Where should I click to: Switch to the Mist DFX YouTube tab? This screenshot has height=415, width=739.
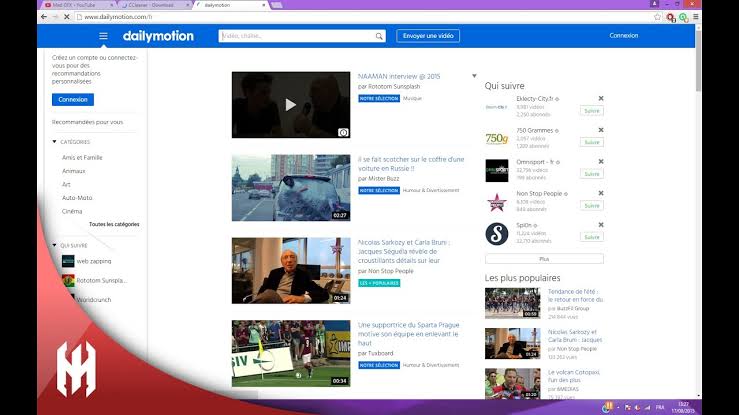click(74, 5)
